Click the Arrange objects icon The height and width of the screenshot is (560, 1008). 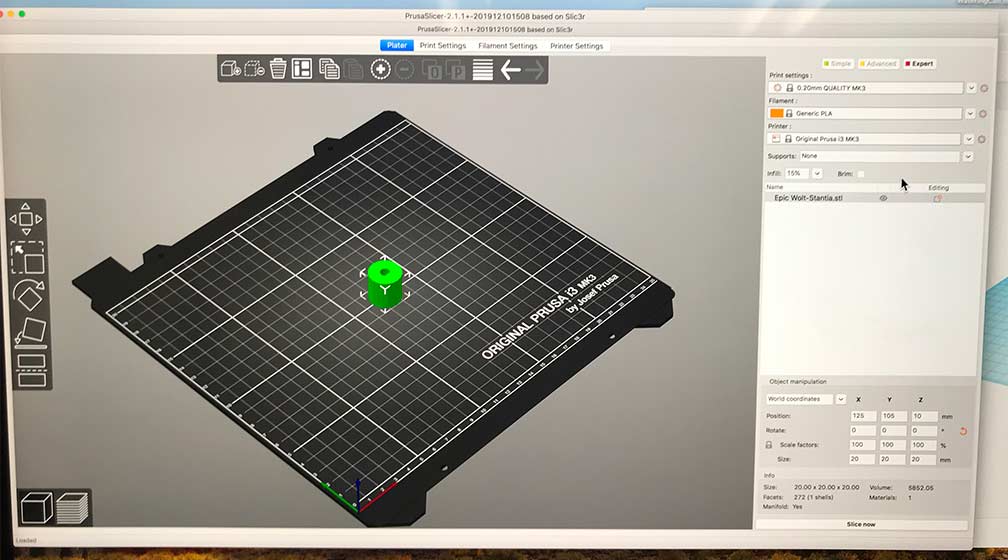pyautogui.click(x=302, y=68)
